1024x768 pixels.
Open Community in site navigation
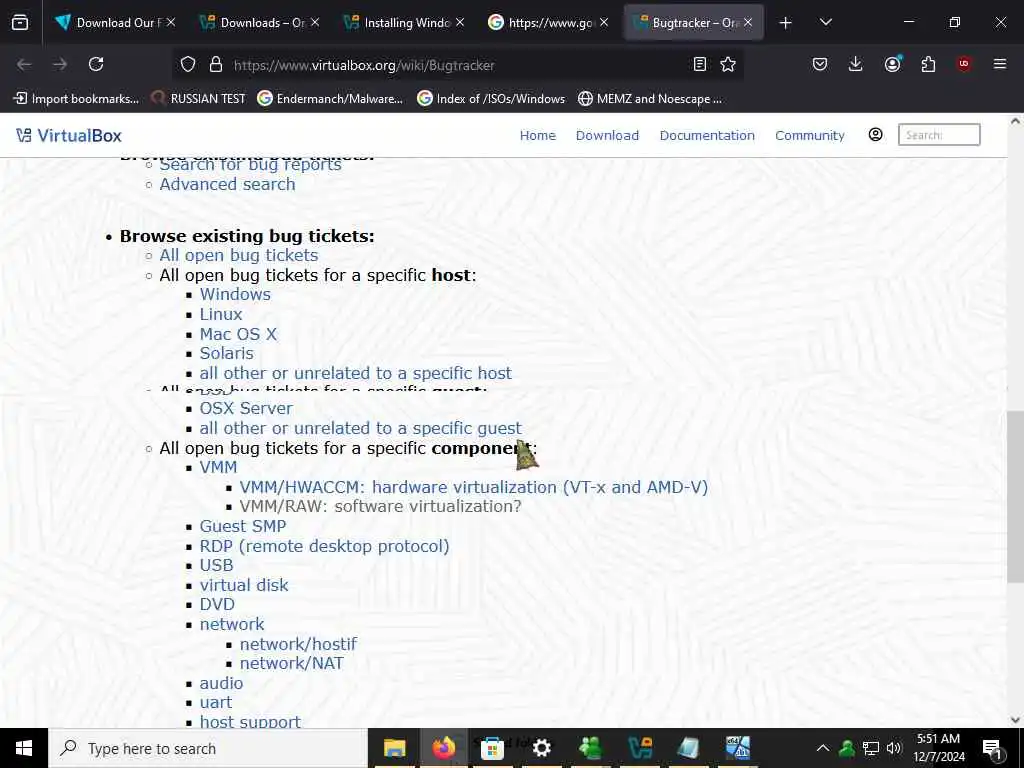tap(810, 135)
